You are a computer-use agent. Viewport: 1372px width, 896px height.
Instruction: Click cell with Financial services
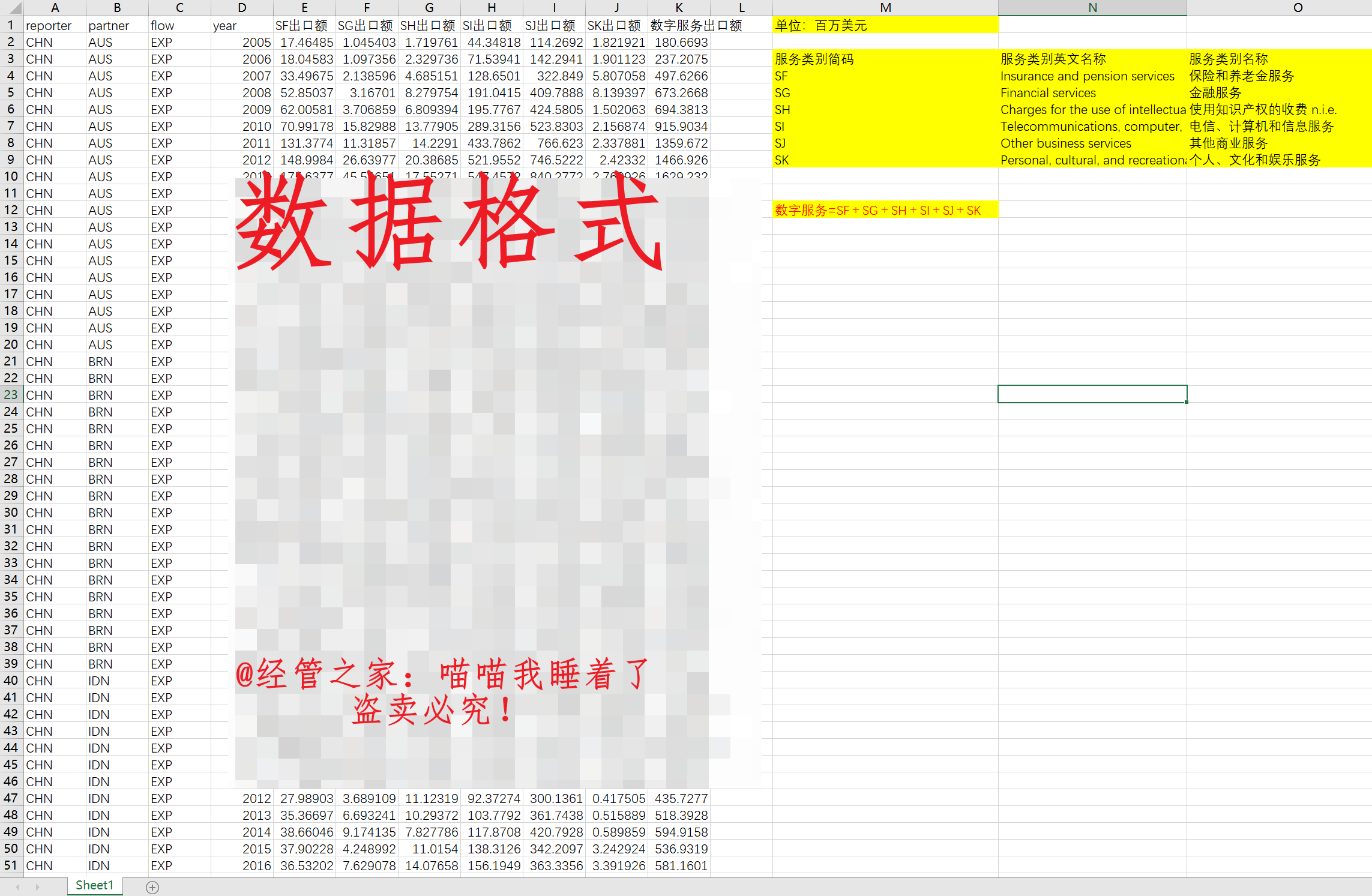[x=1048, y=92]
